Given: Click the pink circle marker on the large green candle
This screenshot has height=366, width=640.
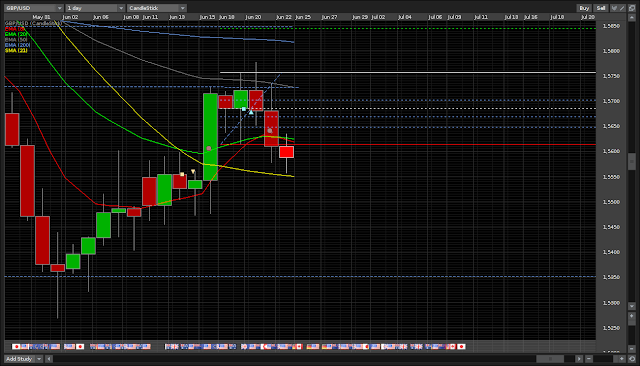Looking at the screenshot, I should [x=209, y=149].
